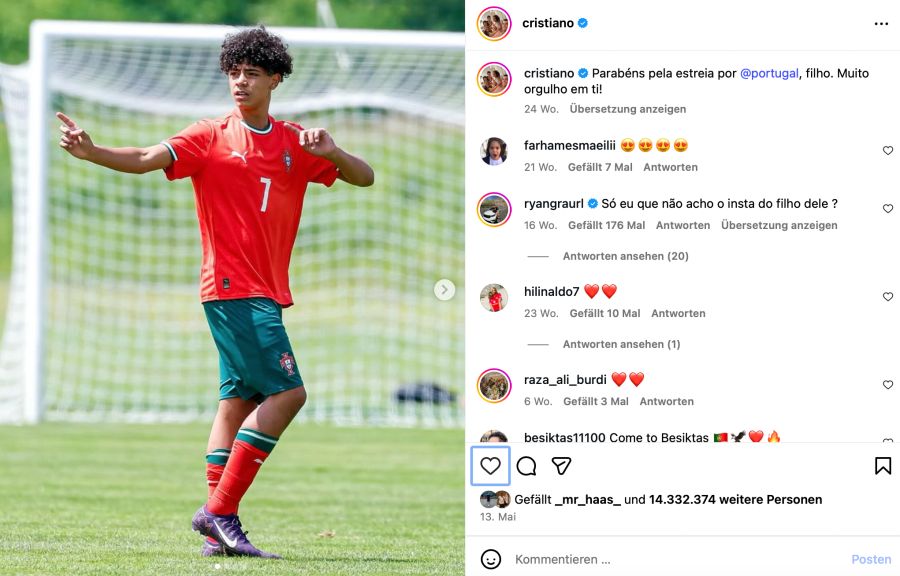Viewport: 900px width, 576px height.
Task: Open cristiano's profile picture in the header
Action: [x=494, y=24]
